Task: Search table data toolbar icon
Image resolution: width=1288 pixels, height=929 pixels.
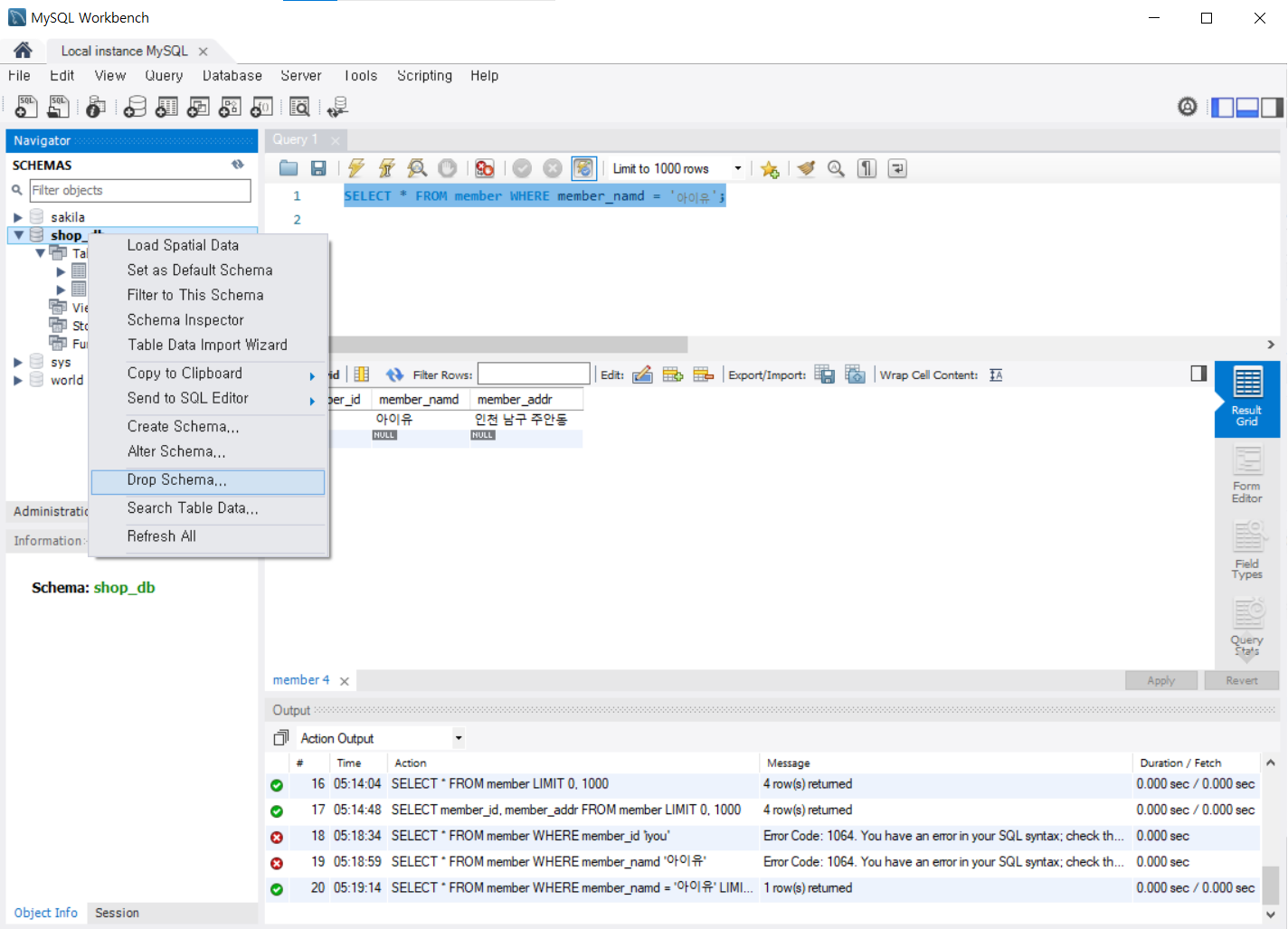Action: [x=299, y=107]
